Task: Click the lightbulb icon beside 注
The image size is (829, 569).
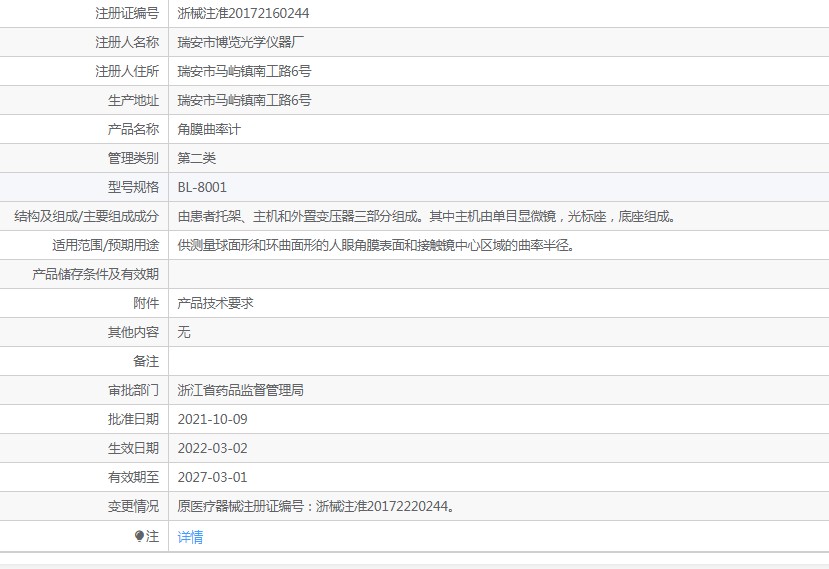Action: [140, 537]
